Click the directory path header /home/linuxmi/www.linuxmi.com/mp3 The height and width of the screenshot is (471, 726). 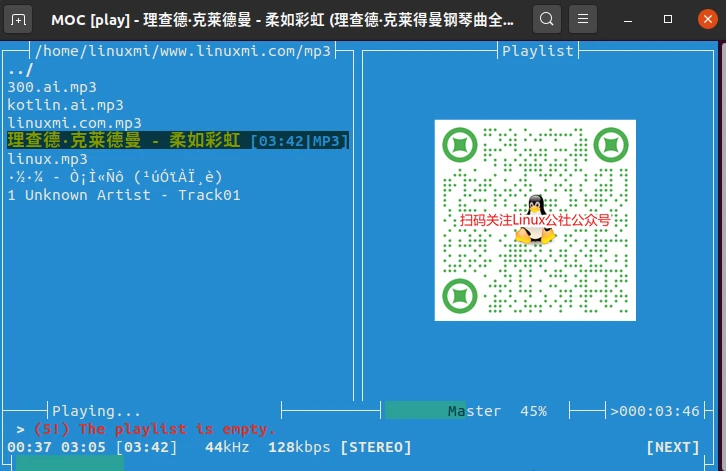pyautogui.click(x=183, y=51)
